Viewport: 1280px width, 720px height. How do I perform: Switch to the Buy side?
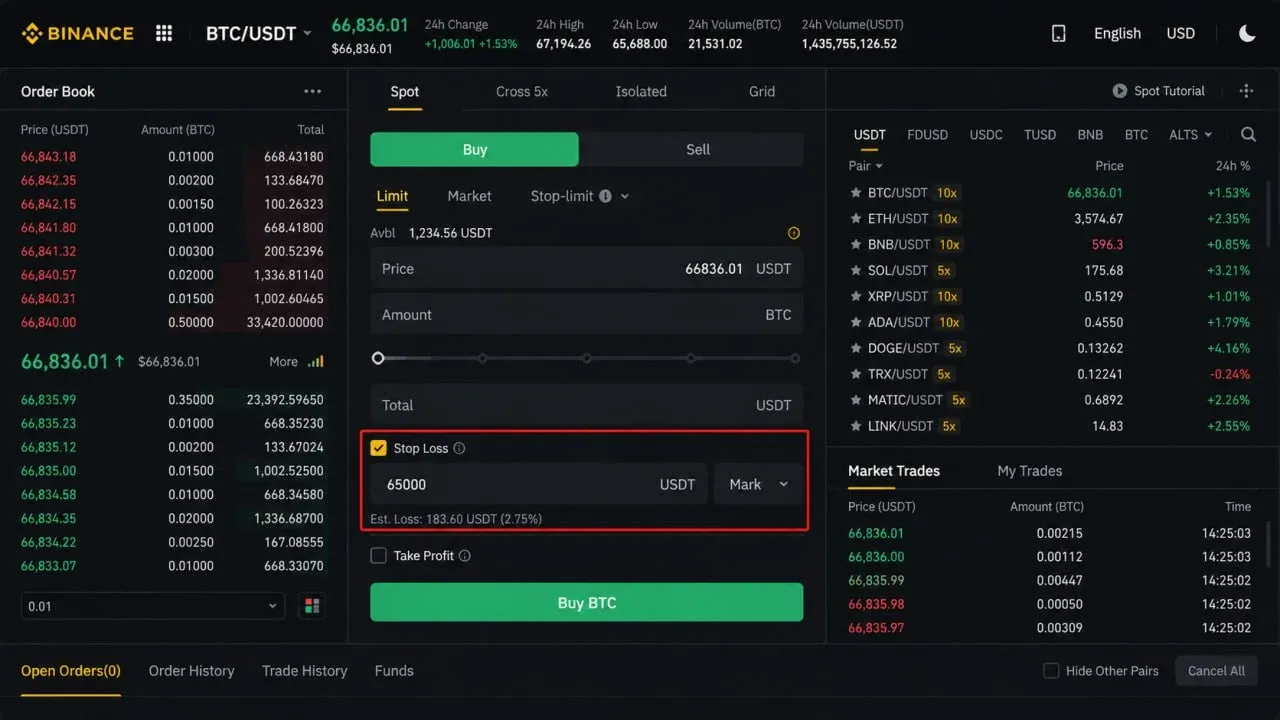point(474,149)
